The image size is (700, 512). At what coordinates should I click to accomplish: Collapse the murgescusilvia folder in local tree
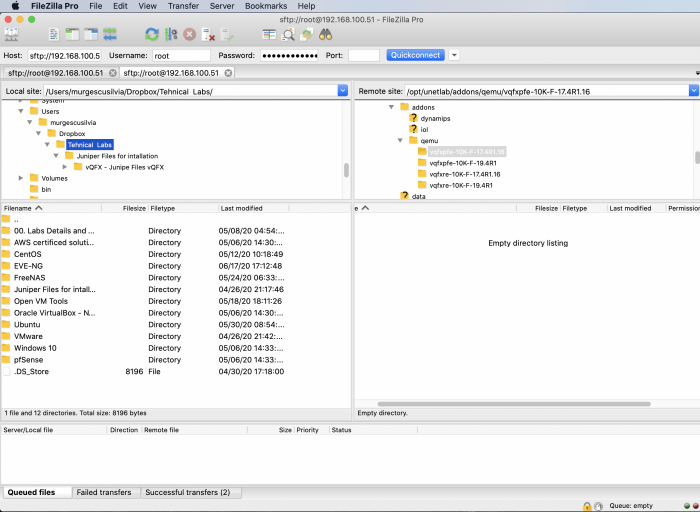[x=30, y=122]
